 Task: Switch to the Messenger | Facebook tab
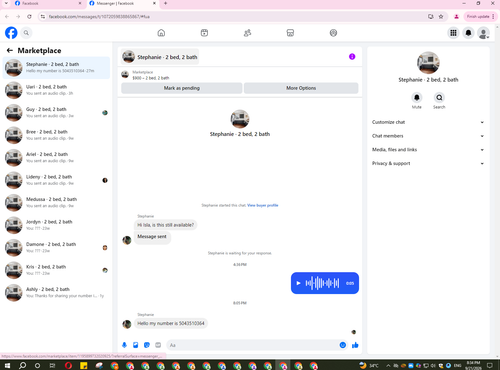pyautogui.click(x=122, y=3)
